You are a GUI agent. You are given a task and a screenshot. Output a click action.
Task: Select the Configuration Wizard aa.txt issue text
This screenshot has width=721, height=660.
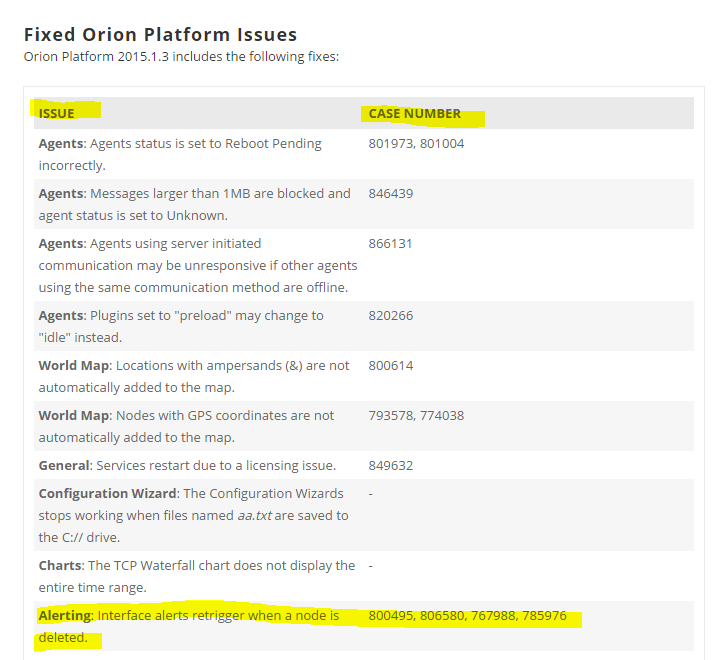click(193, 515)
